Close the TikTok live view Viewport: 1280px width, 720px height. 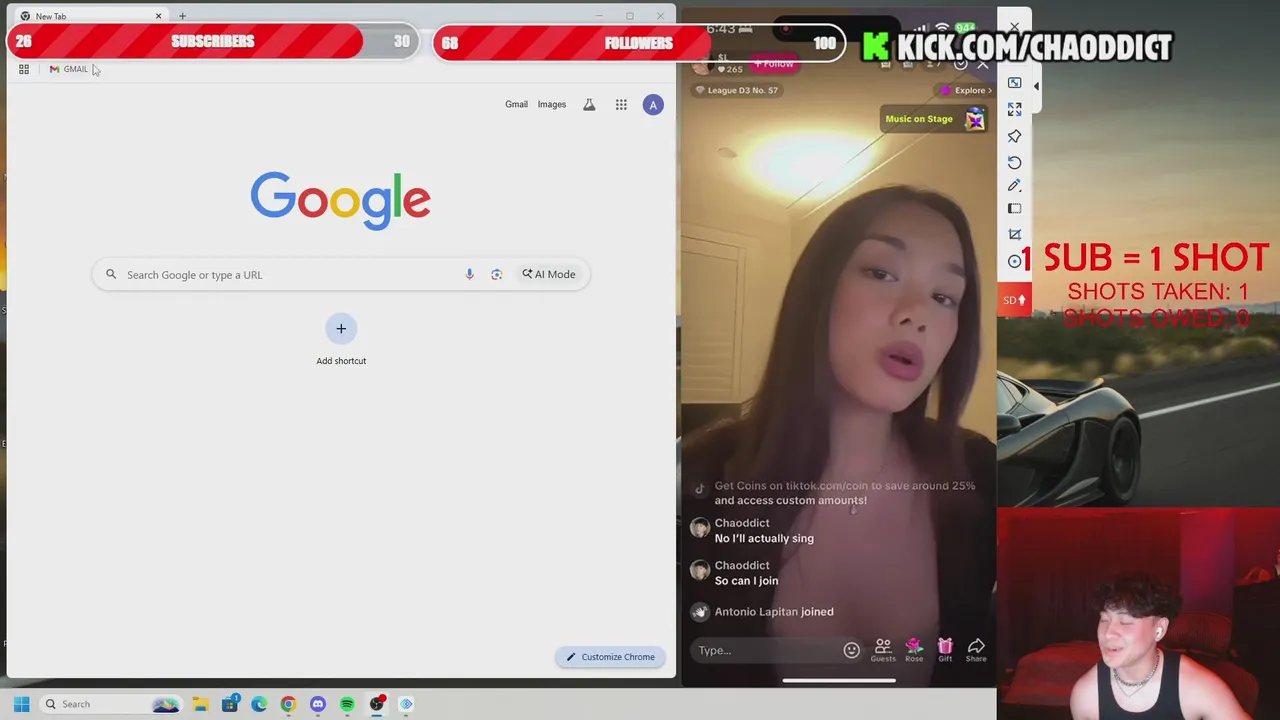(x=983, y=64)
